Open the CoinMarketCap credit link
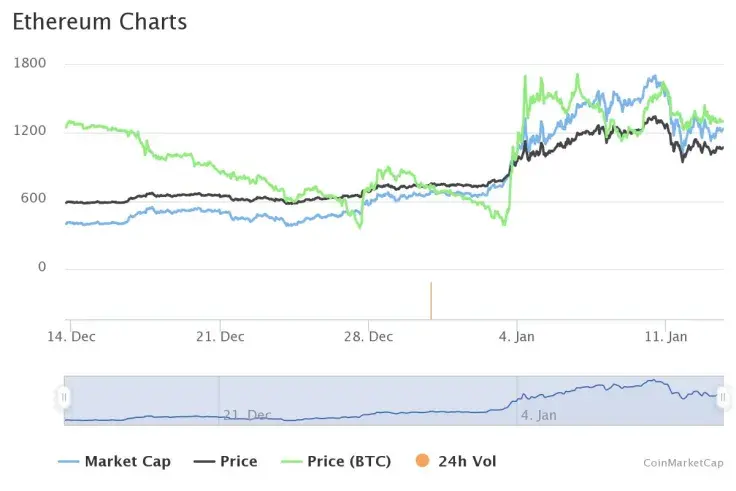Screen dimensions: 736x491 (682, 462)
